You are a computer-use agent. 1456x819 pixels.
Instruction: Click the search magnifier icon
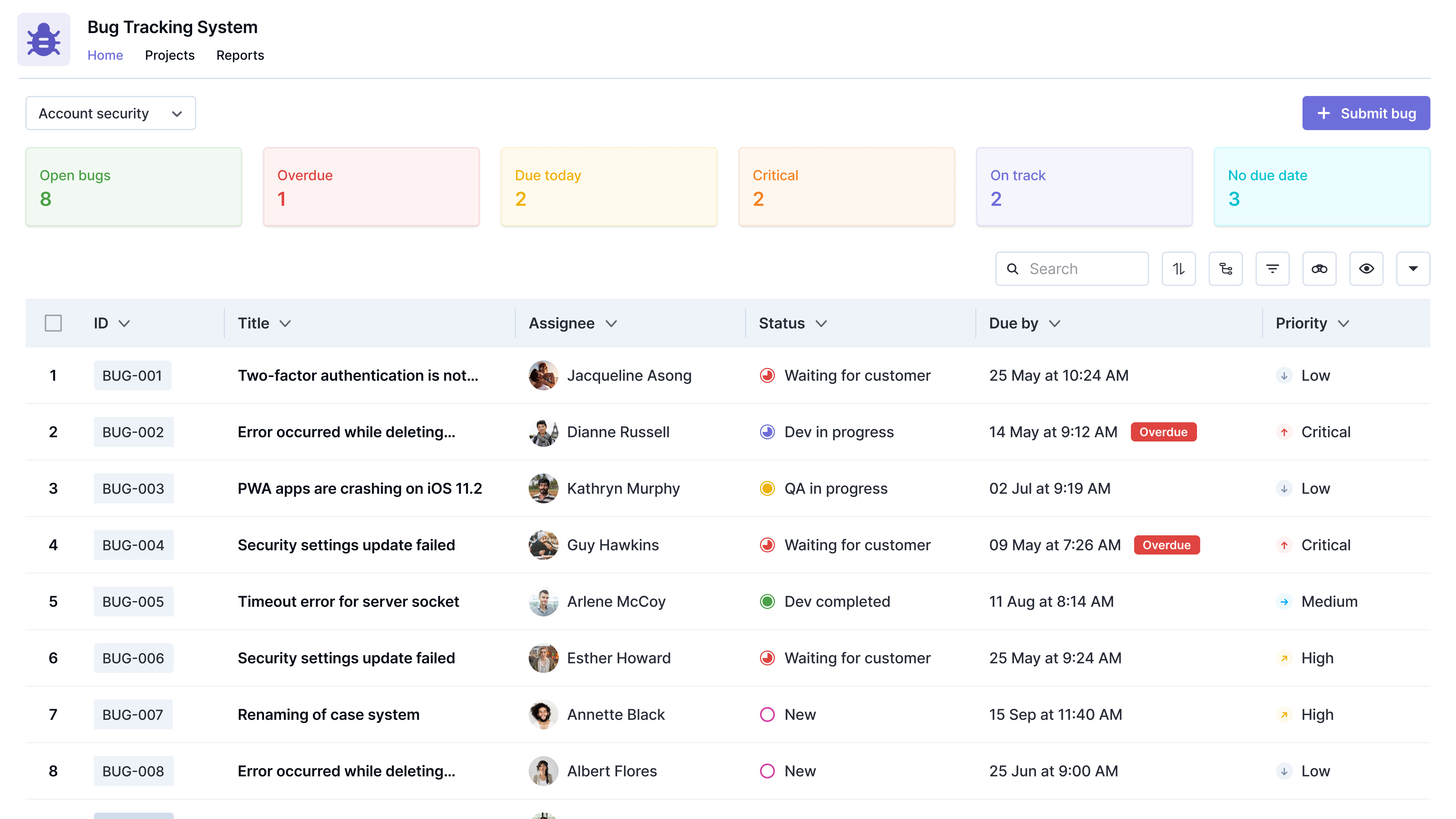1013,269
